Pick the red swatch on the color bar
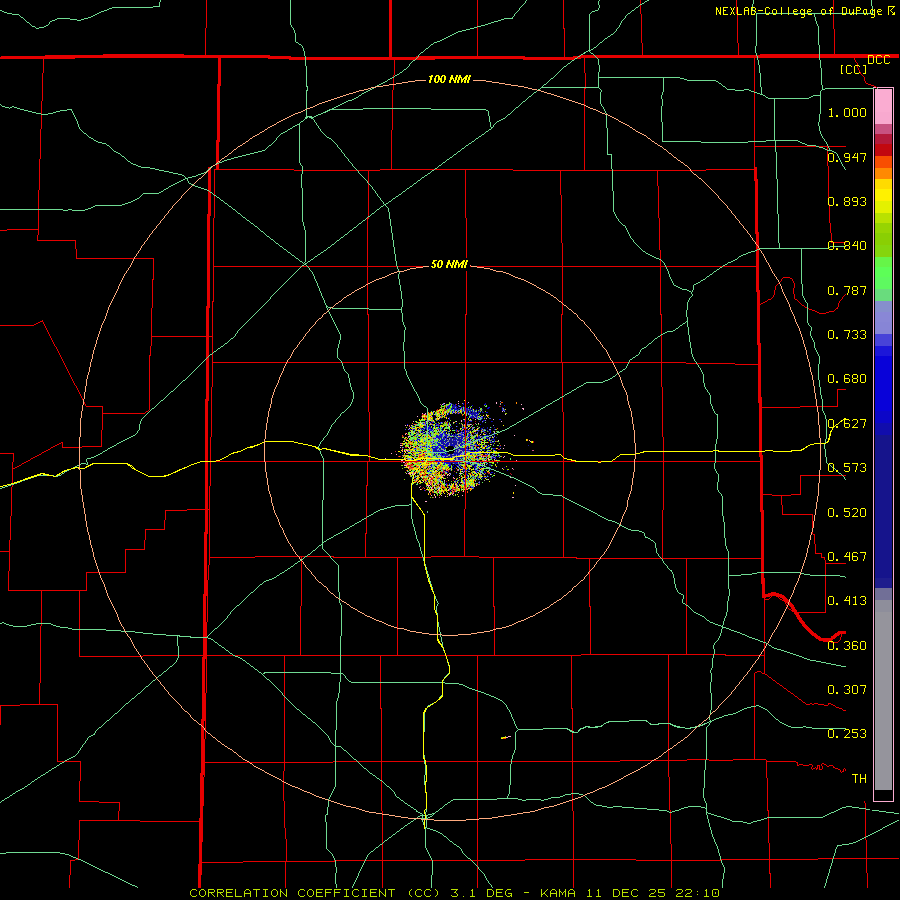900x900 pixels. 883,150
